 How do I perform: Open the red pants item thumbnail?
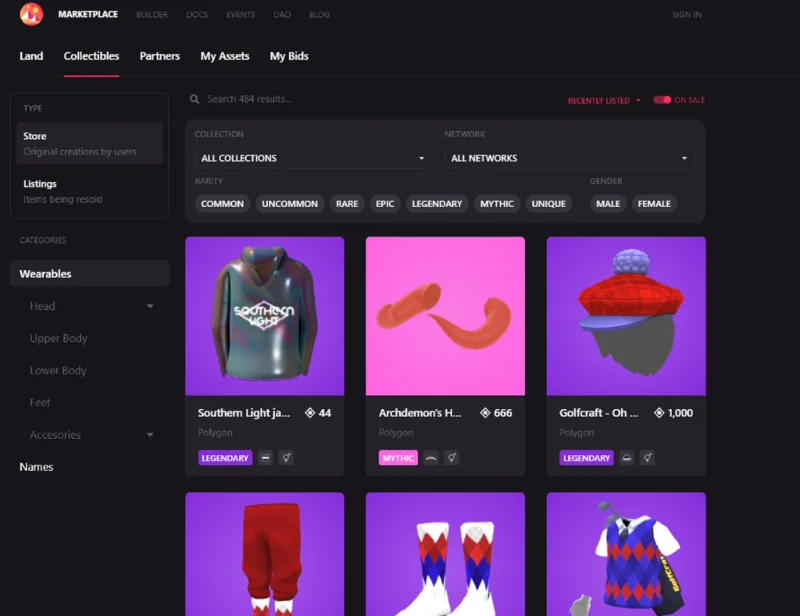pos(265,554)
